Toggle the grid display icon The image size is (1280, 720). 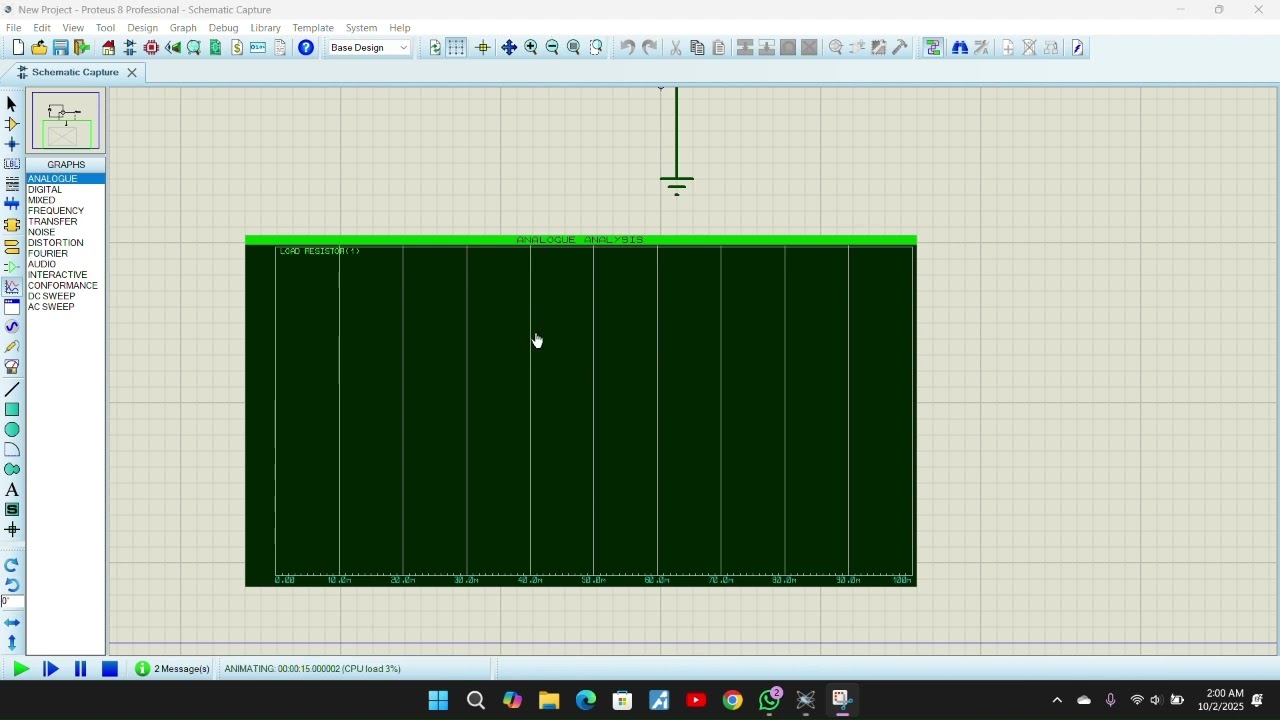[456, 48]
